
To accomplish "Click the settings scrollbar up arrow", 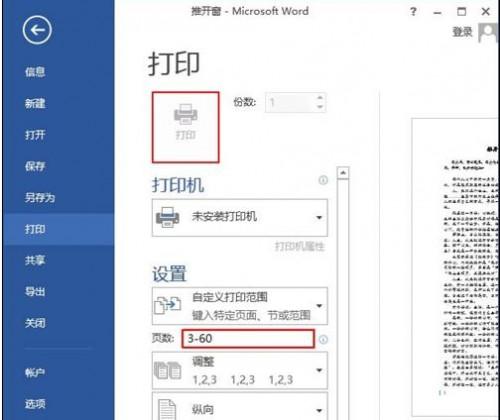I will click(343, 173).
